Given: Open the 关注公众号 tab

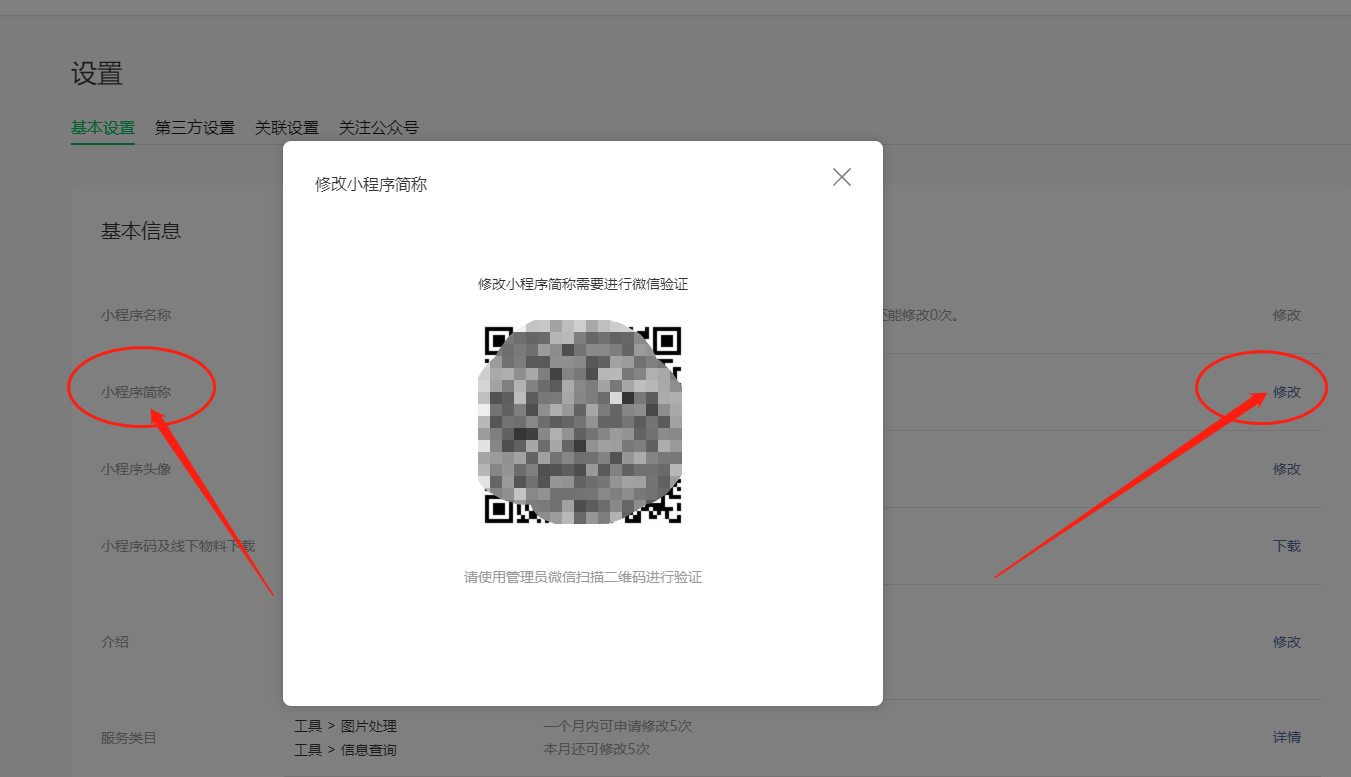Looking at the screenshot, I should (378, 128).
